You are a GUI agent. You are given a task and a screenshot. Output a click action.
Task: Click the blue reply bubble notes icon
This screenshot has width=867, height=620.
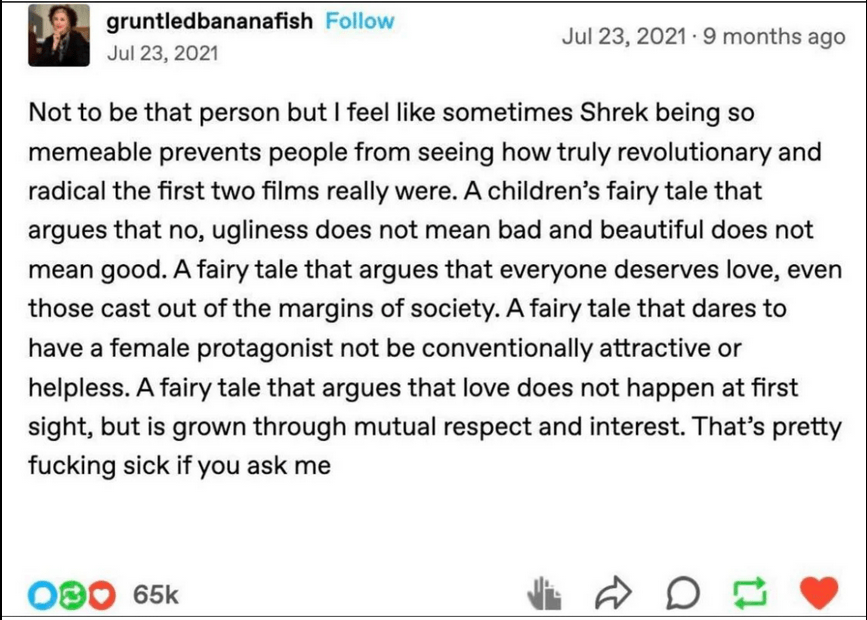(43, 594)
